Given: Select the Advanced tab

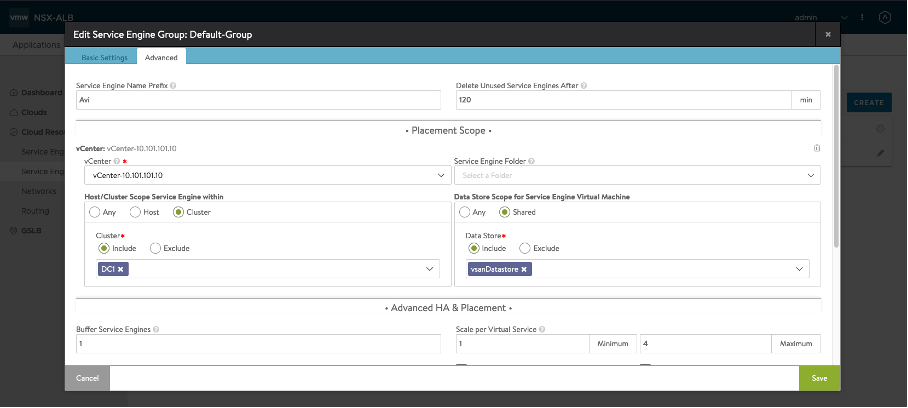Looking at the screenshot, I should click(x=161, y=57).
